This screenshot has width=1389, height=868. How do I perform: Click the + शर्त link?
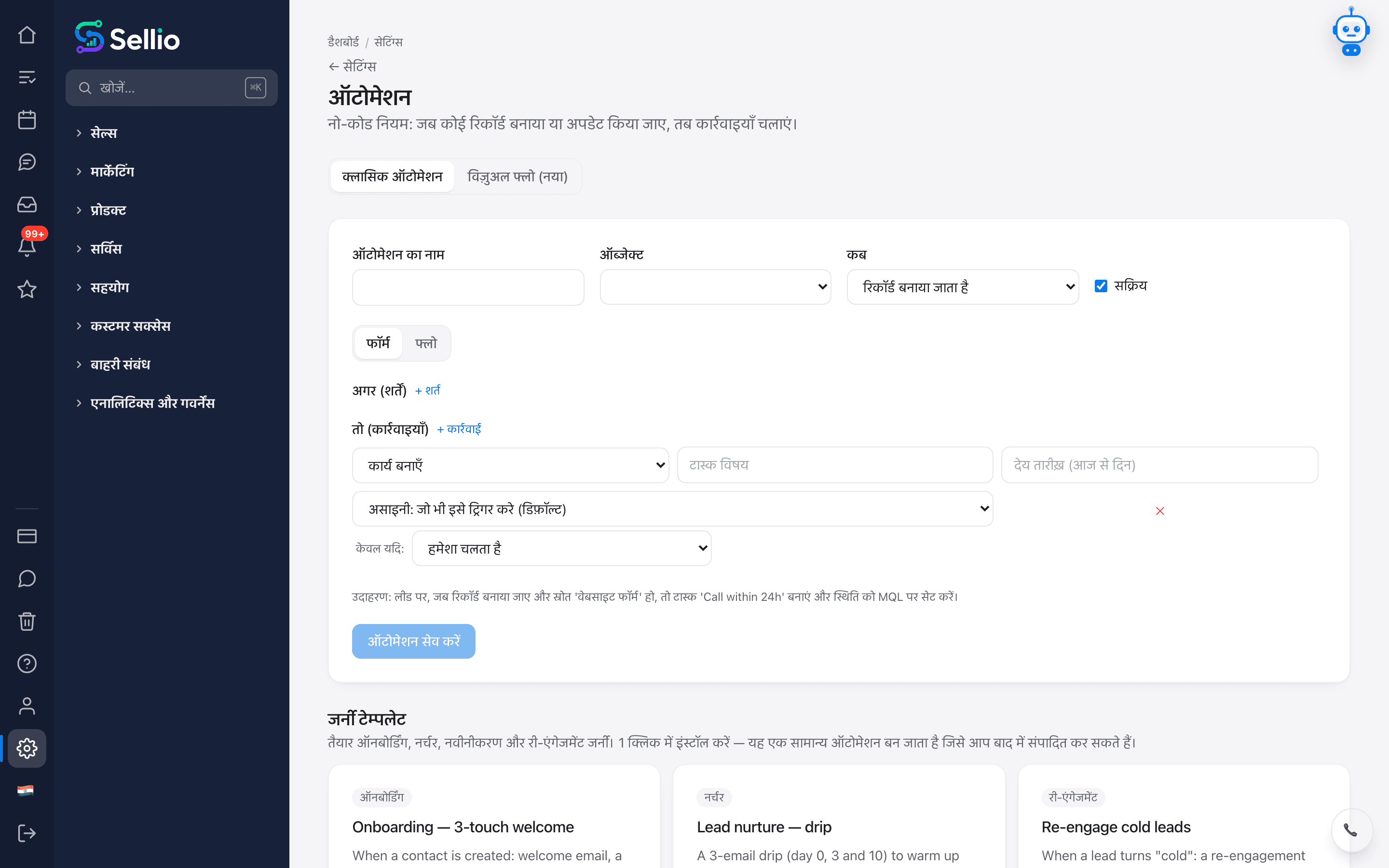pos(428,391)
